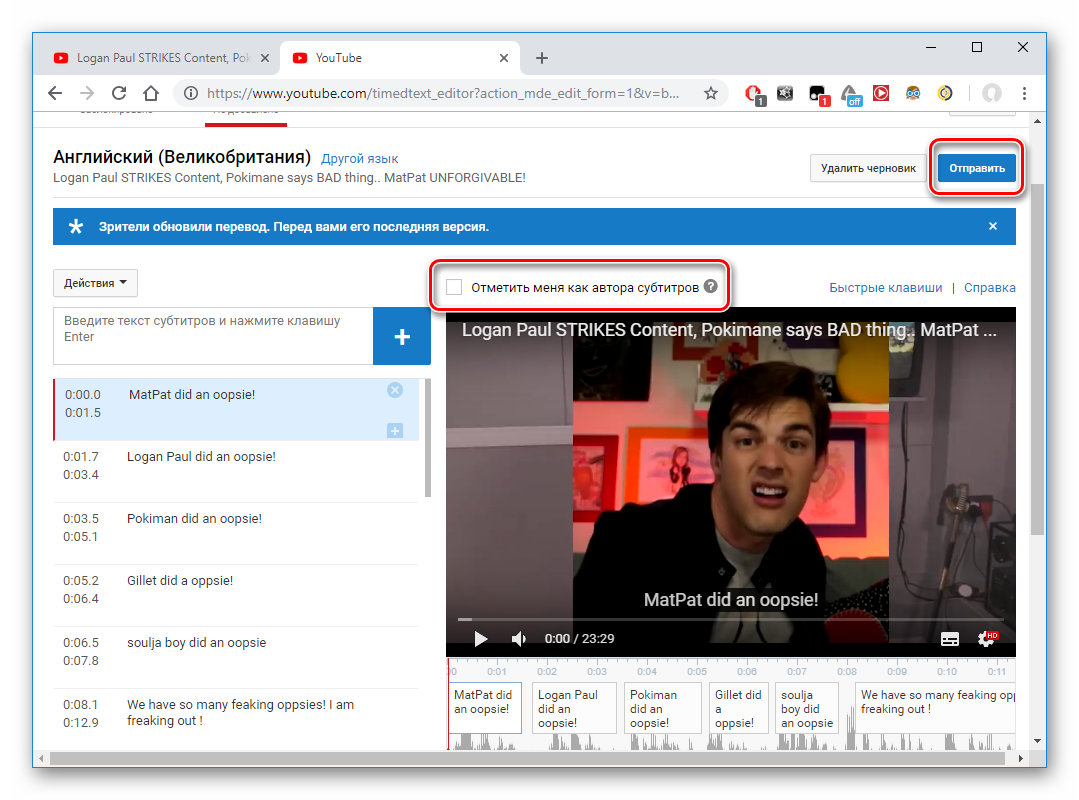Insert subtitle below first line using small plus

tap(395, 430)
